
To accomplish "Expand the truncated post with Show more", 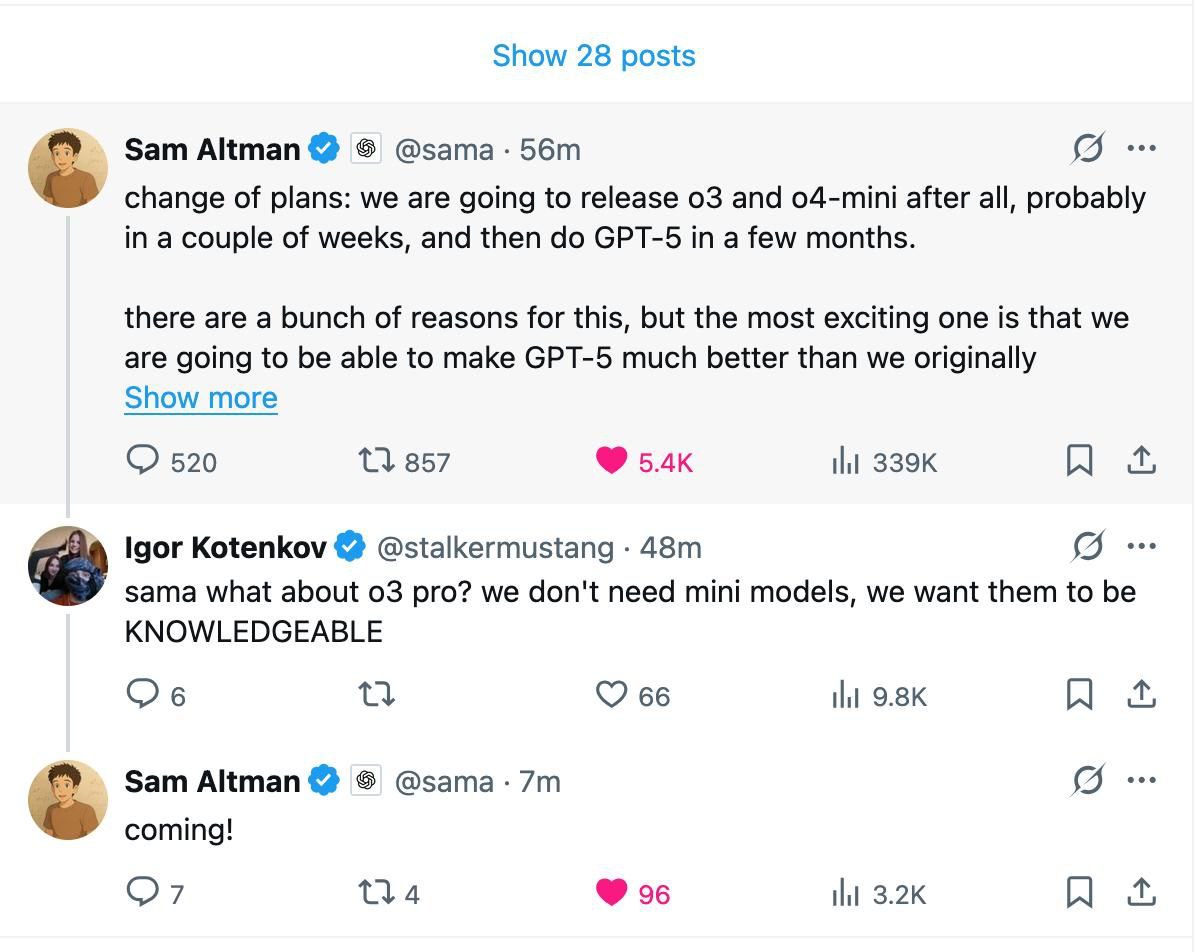I will tap(200, 398).
